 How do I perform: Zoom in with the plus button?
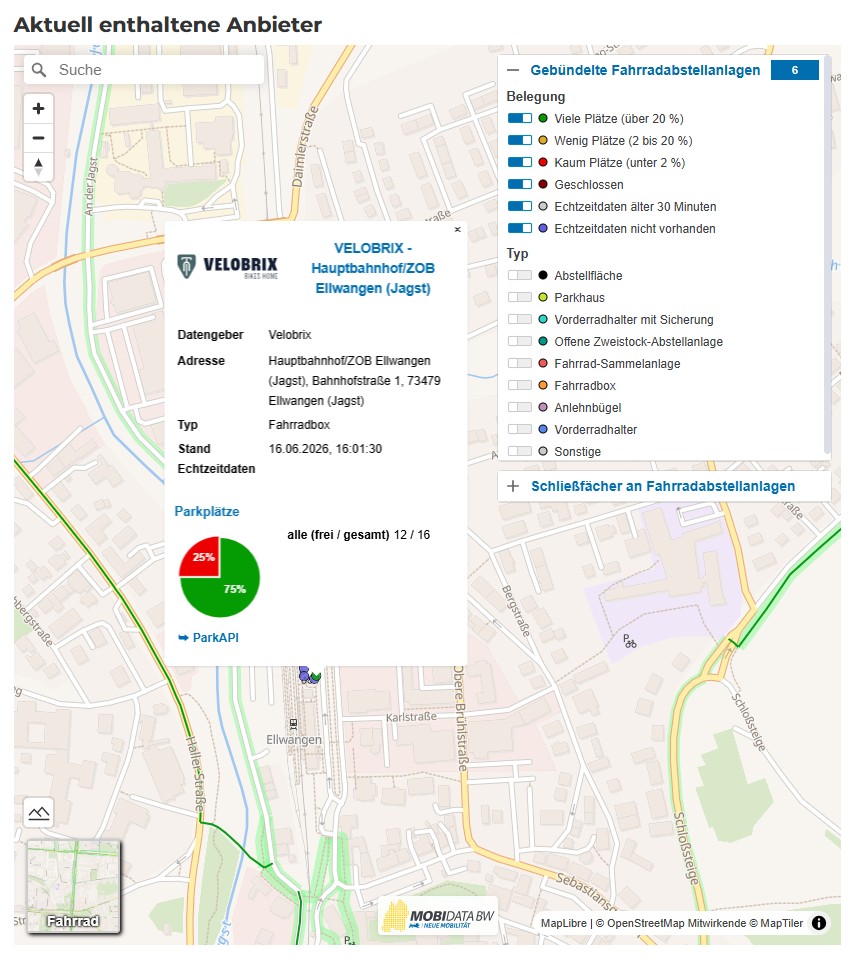(x=38, y=109)
